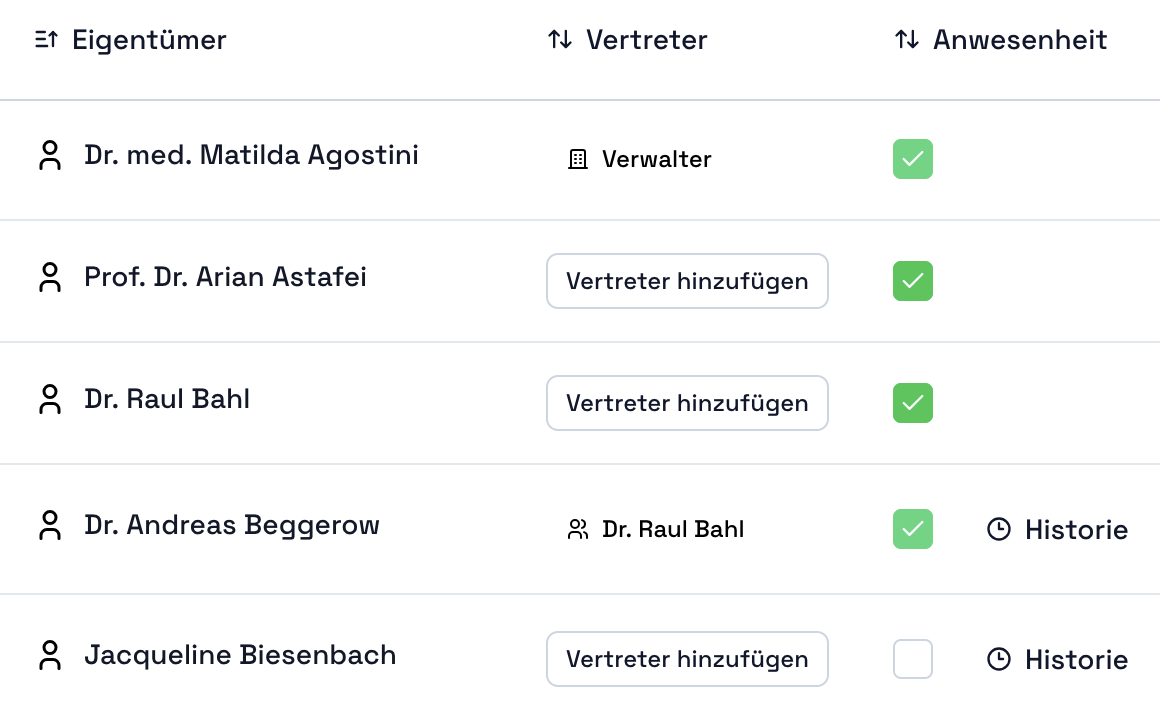Select the Anwesenheit column header

1020,40
